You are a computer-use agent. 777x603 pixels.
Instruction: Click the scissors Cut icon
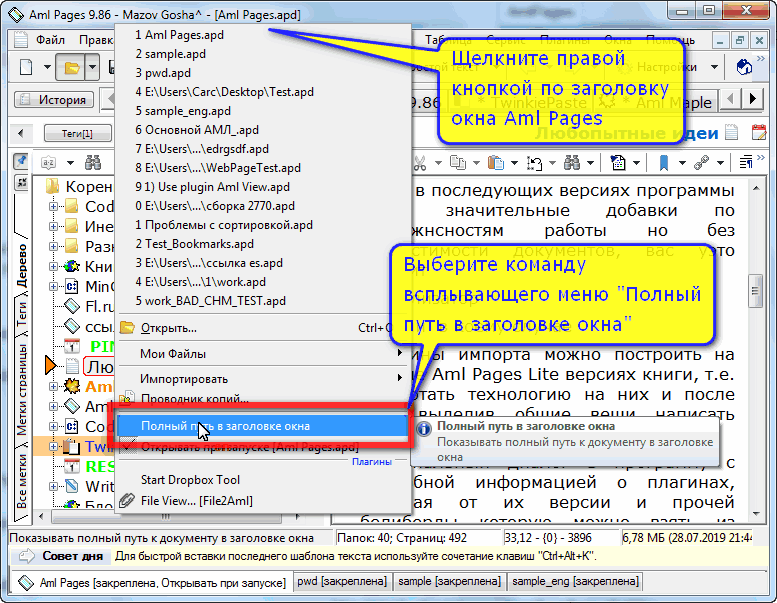click(420, 163)
